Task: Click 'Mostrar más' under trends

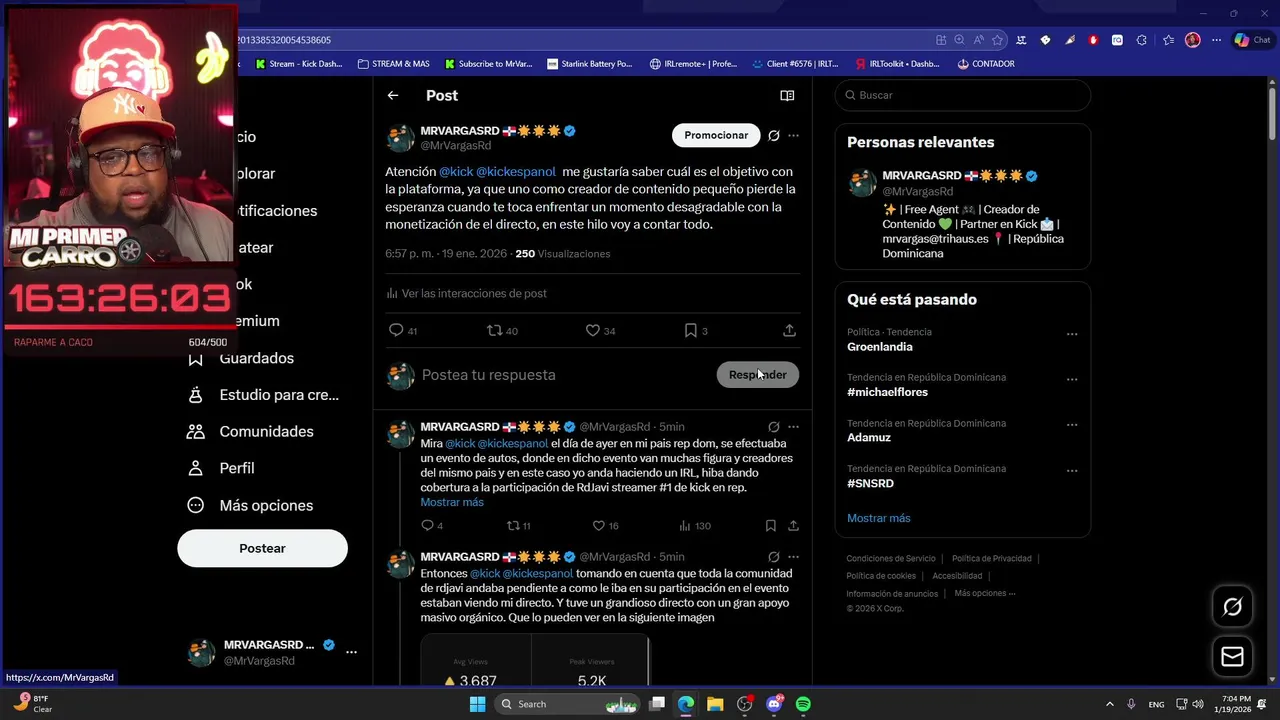Action: [x=879, y=518]
